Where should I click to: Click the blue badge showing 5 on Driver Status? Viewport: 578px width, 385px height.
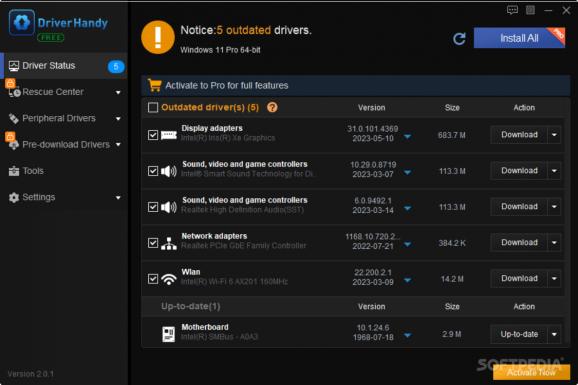[x=116, y=66]
